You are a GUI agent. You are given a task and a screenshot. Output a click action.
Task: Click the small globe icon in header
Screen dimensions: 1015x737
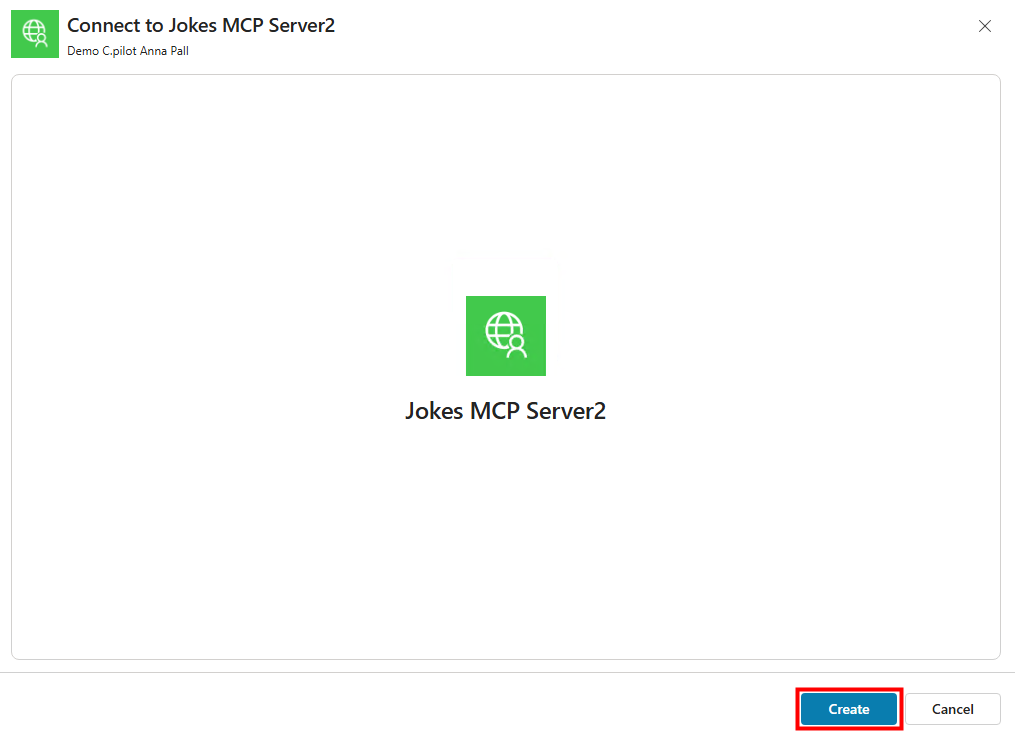click(x=35, y=34)
